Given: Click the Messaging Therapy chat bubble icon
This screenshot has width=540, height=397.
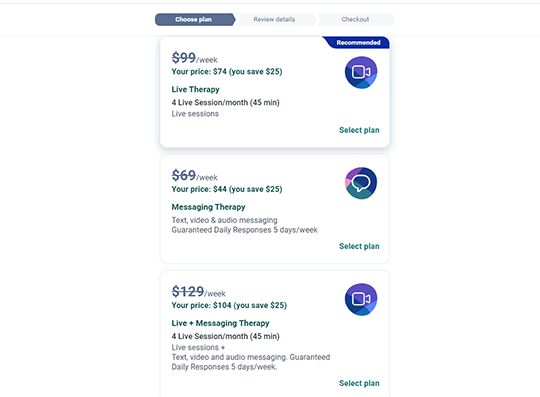Looking at the screenshot, I should [361, 183].
